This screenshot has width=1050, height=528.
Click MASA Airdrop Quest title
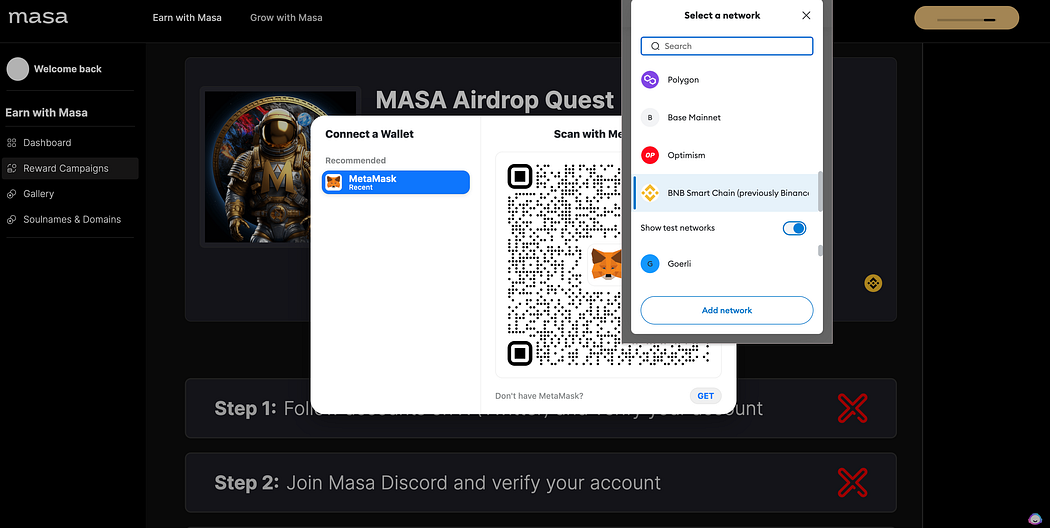click(494, 100)
